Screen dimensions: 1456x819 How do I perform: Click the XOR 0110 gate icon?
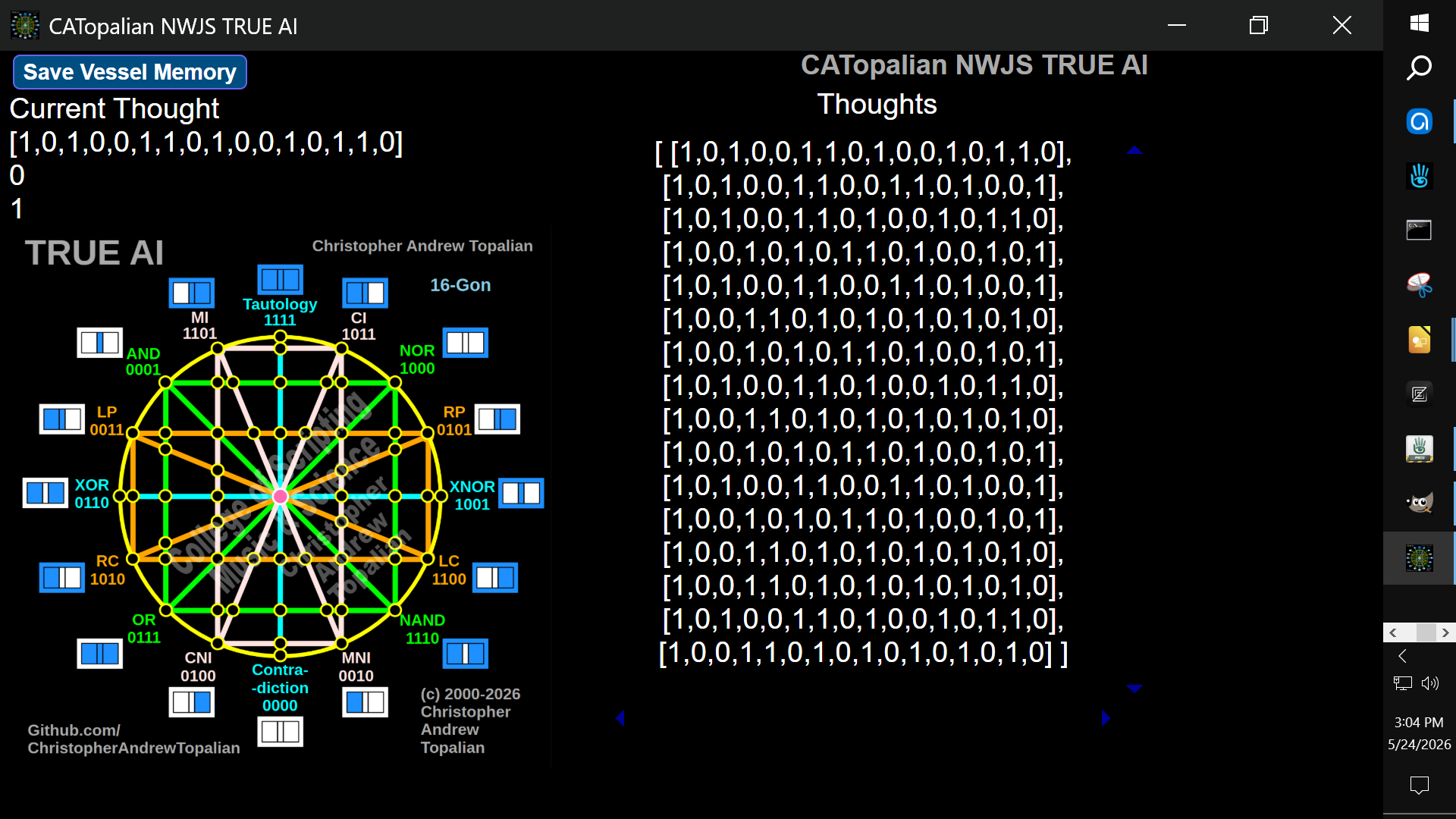tap(45, 493)
